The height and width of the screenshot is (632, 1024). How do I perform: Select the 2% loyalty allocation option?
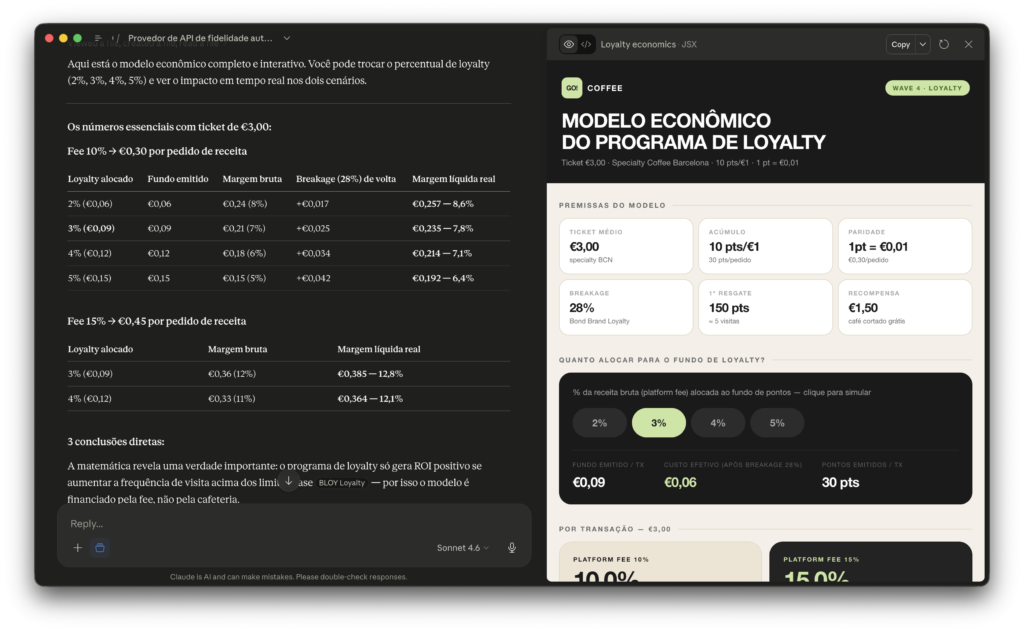(x=599, y=423)
